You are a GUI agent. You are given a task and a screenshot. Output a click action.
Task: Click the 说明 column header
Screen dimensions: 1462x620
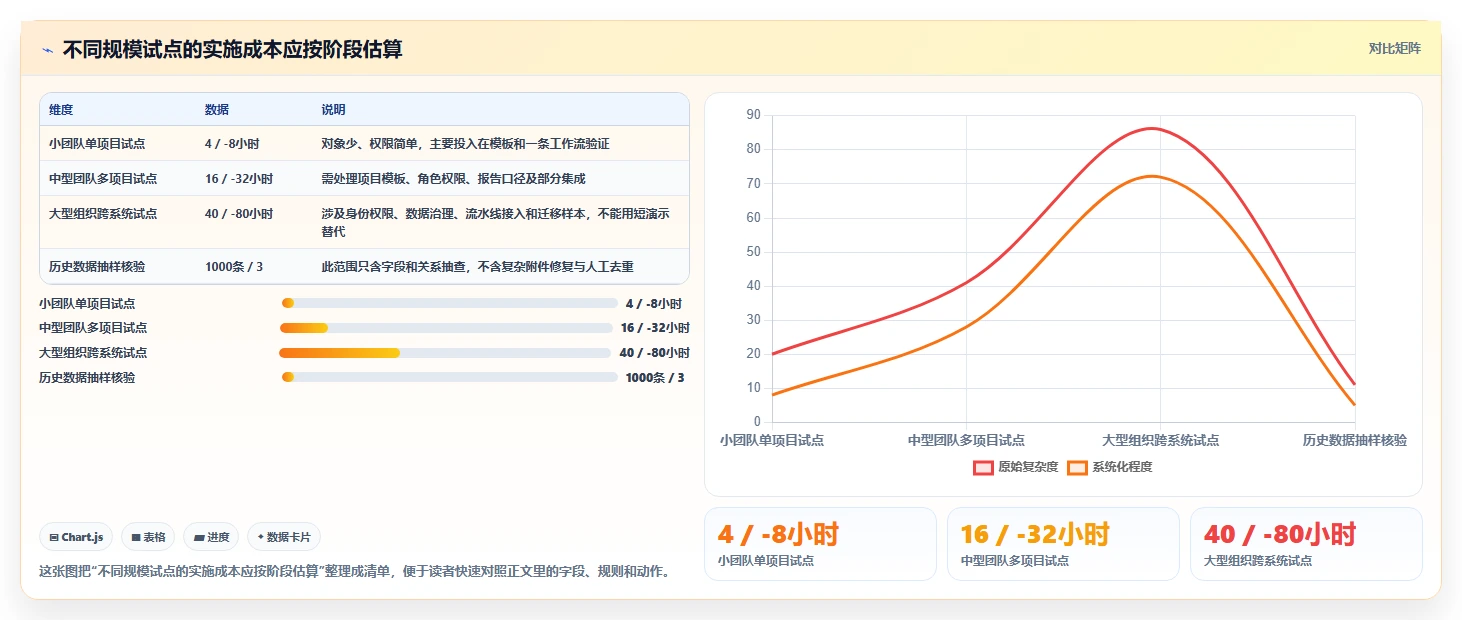click(333, 110)
